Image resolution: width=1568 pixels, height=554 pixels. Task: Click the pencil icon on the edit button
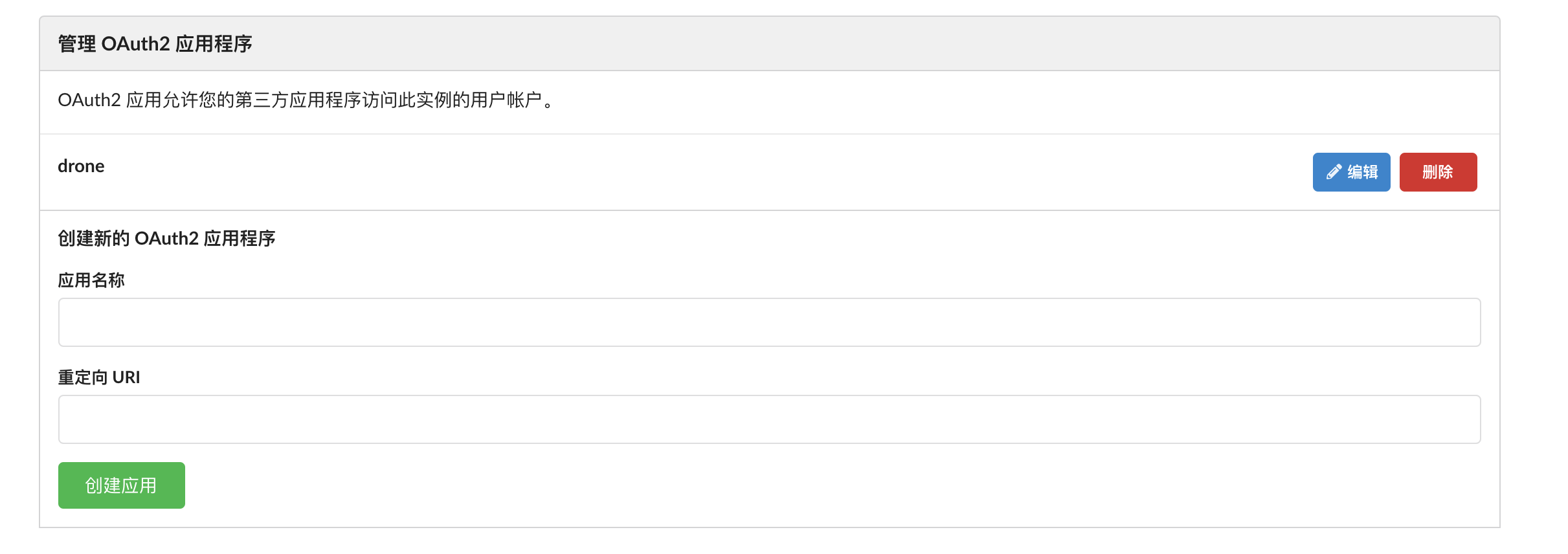(x=1334, y=172)
